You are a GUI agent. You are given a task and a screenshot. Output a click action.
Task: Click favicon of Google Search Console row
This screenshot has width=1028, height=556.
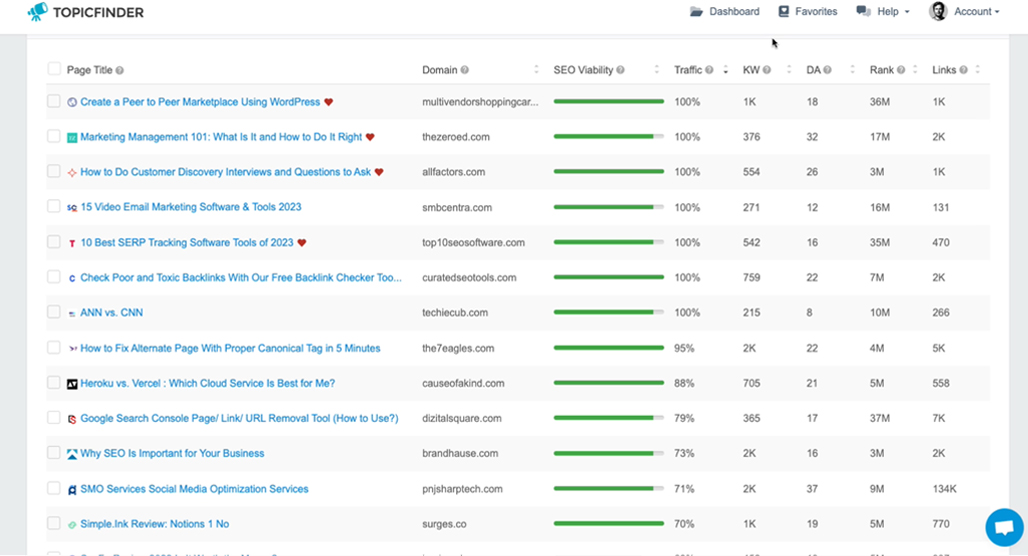click(72, 419)
